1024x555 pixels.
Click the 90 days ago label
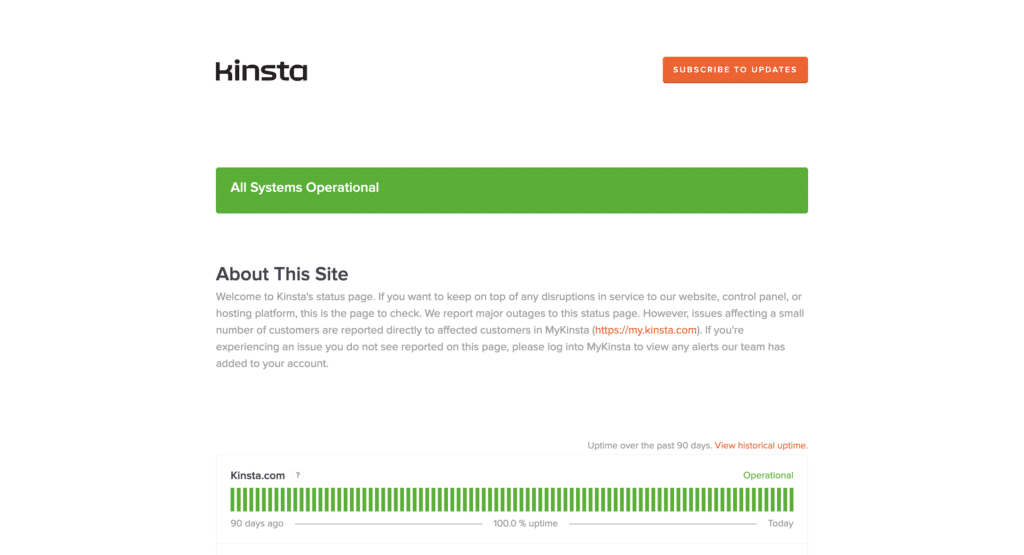257,524
